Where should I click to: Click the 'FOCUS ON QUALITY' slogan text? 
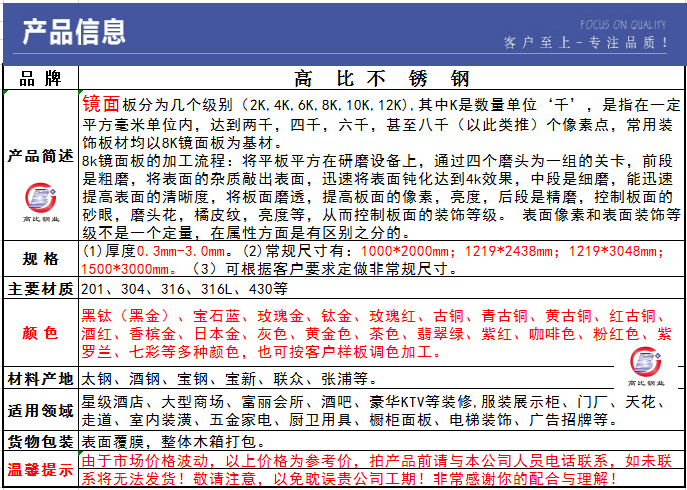623,25
